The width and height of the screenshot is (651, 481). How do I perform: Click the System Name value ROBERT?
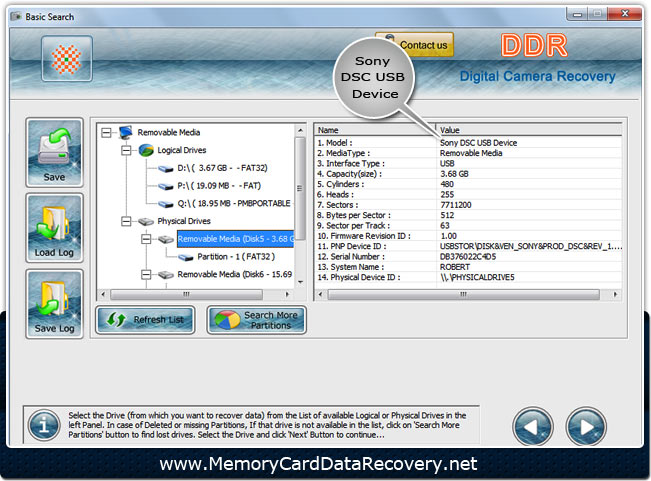[455, 267]
